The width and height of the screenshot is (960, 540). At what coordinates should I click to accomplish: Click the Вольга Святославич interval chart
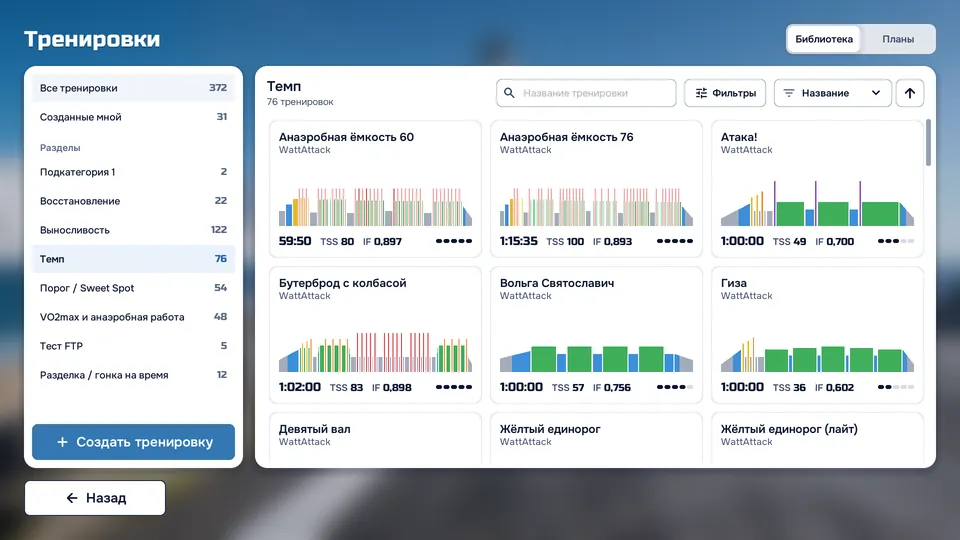click(x=596, y=359)
